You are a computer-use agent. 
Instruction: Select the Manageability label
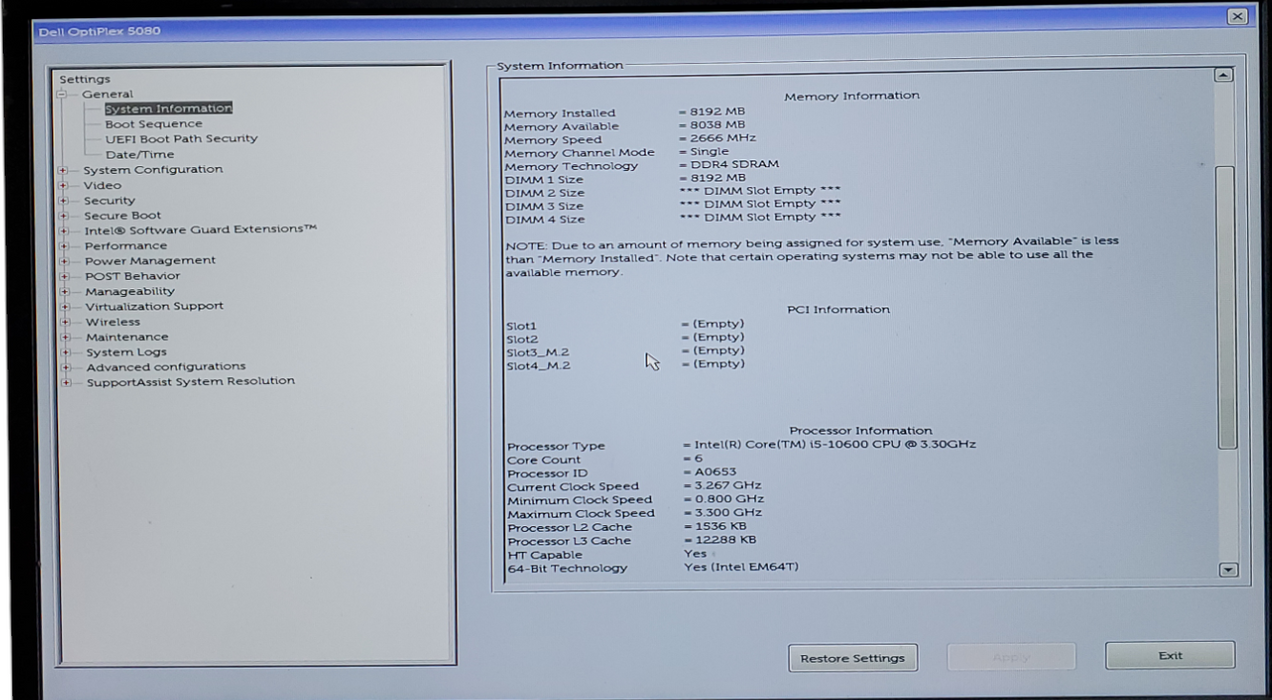(x=130, y=292)
